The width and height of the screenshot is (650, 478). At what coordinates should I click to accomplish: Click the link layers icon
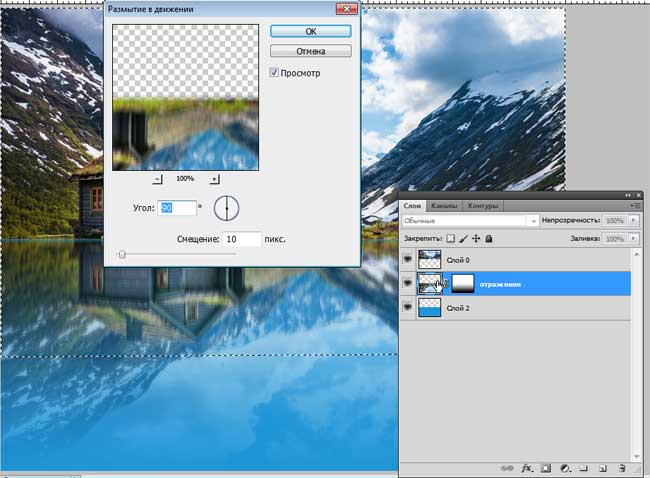pos(507,468)
